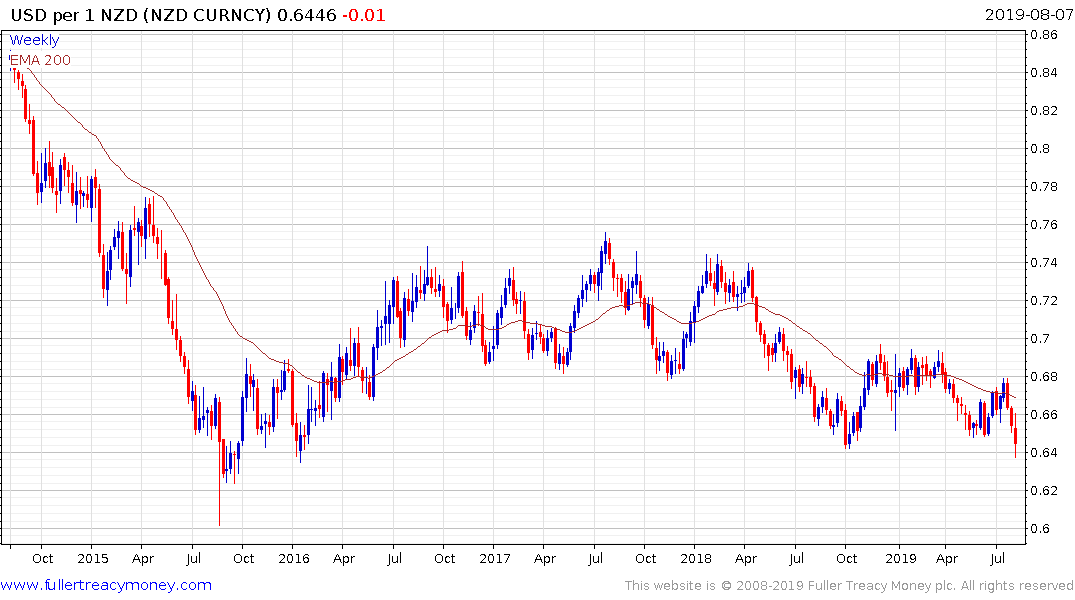The image size is (1075, 600).
Task: Select the 0.76 y-axis label
Action: click(1044, 225)
